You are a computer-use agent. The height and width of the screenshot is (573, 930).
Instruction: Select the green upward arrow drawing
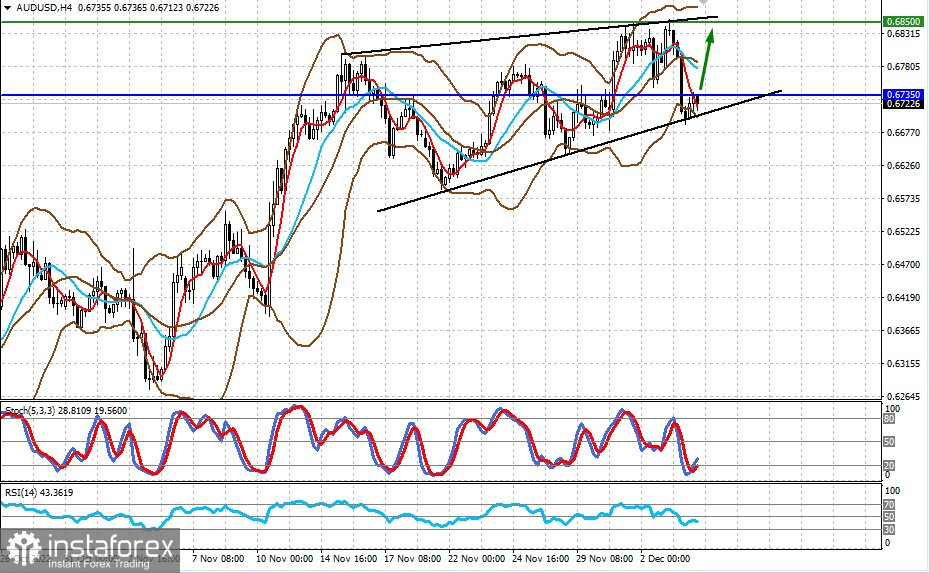tap(706, 59)
